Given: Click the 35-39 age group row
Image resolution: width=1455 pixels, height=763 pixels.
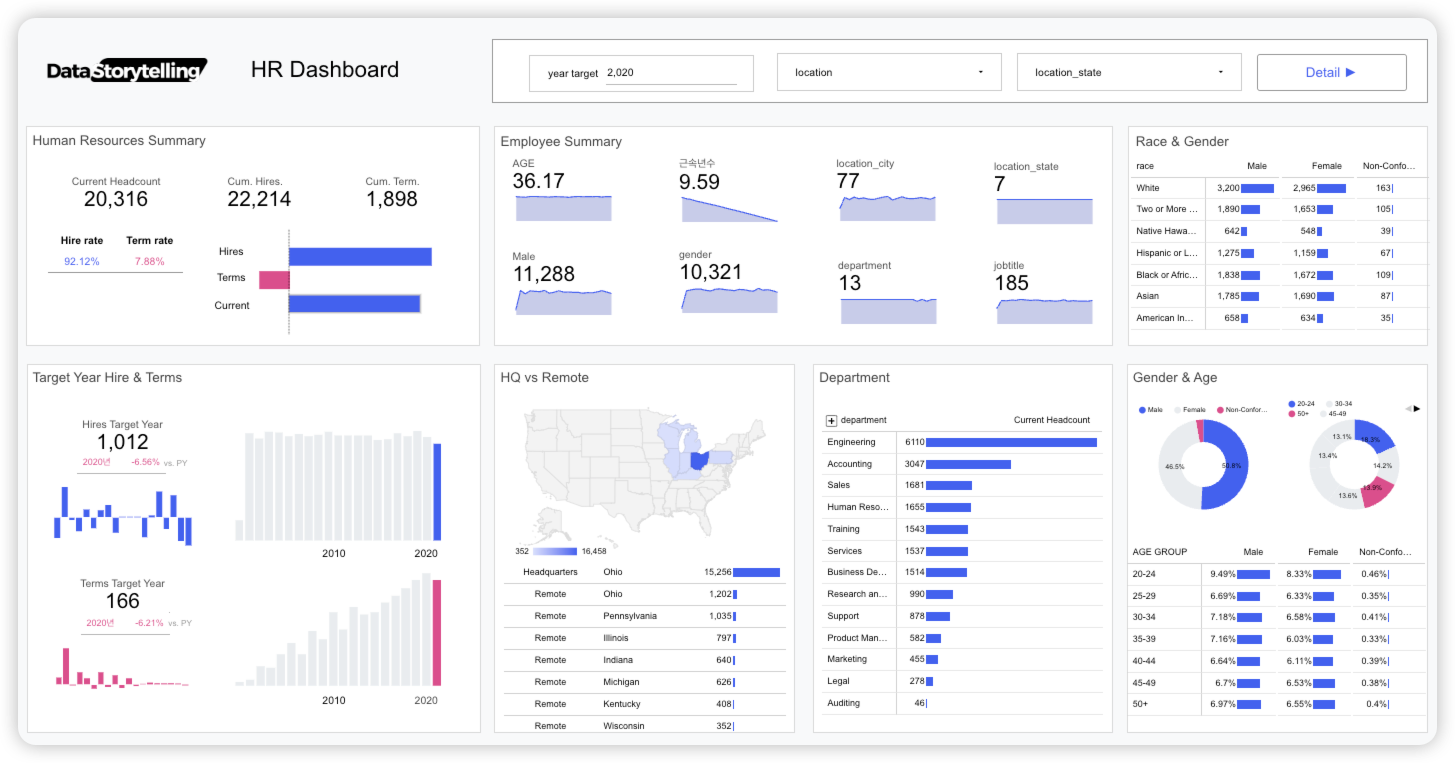Looking at the screenshot, I should point(1279,639).
